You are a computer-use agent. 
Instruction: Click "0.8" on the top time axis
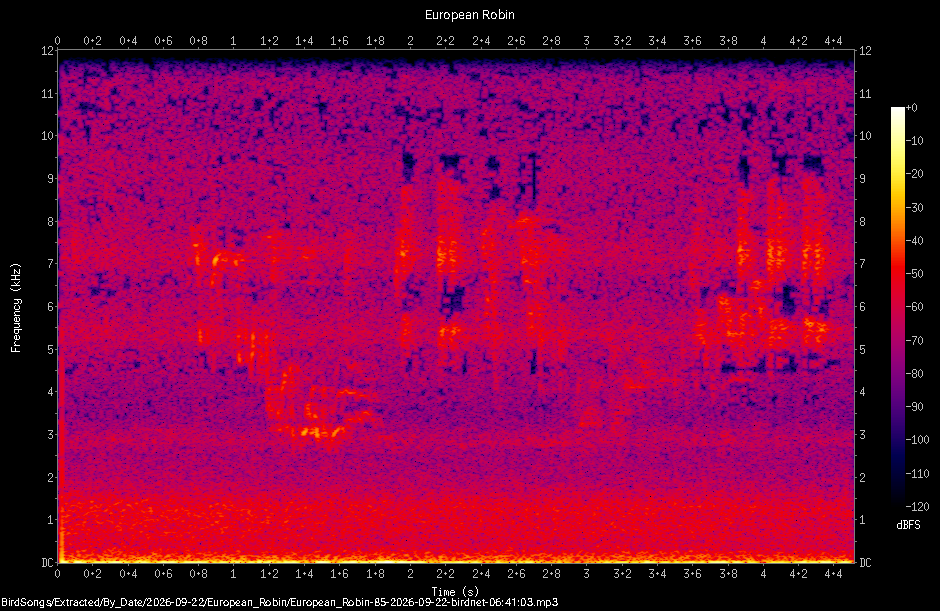[198, 41]
